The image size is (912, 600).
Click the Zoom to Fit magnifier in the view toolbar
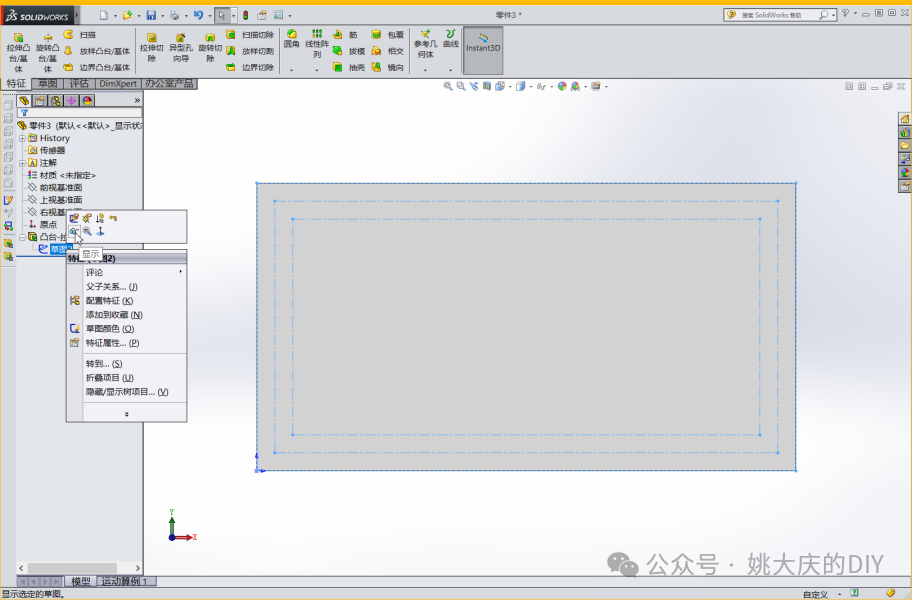click(x=448, y=87)
